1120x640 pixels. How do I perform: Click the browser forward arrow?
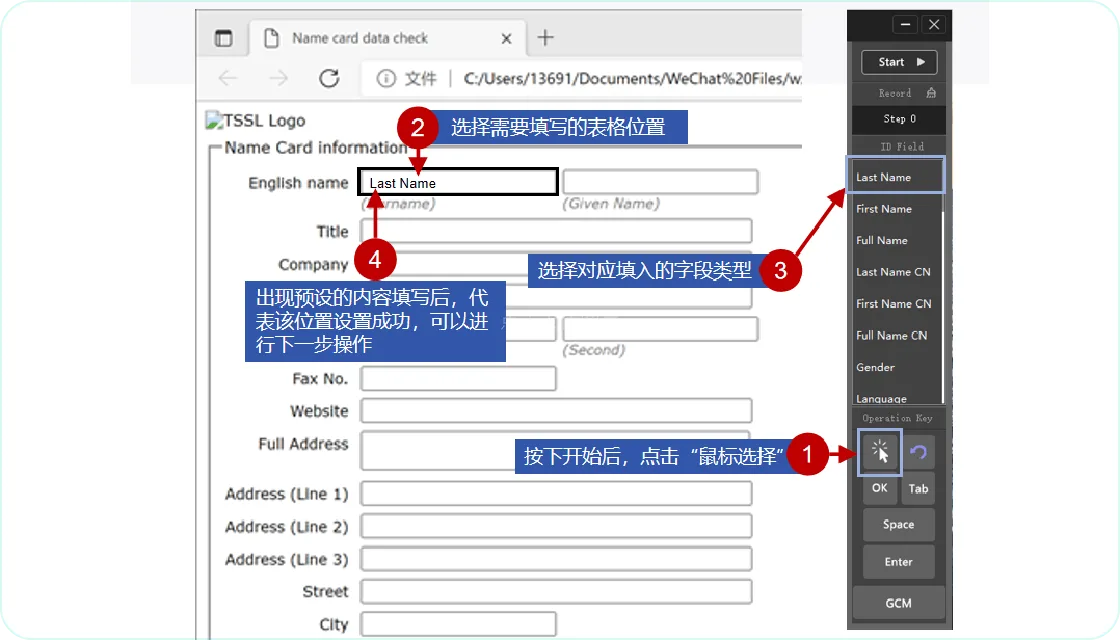(x=279, y=78)
